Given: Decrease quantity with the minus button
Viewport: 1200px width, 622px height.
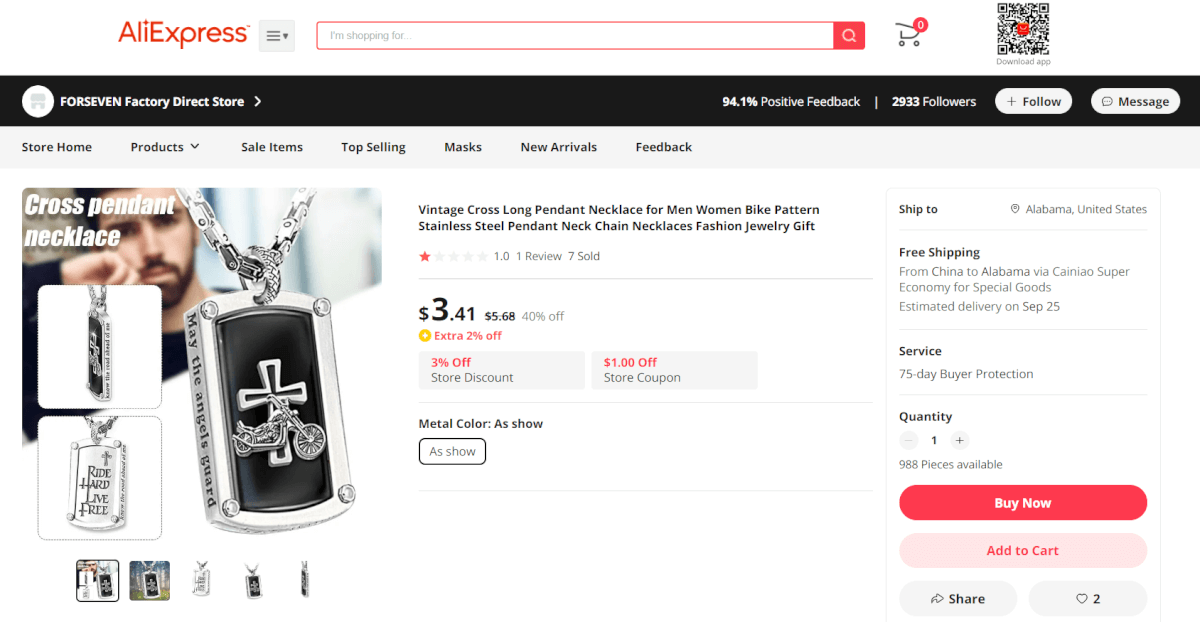Looking at the screenshot, I should [x=909, y=440].
